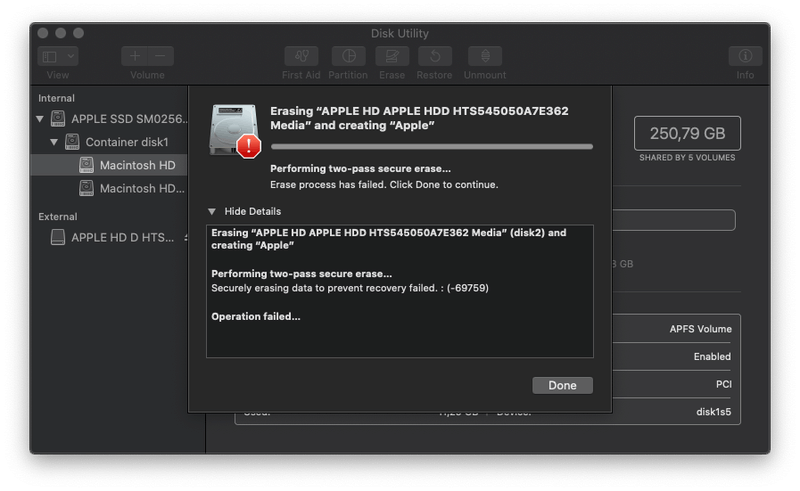
Task: Click the 'PCI' connection value
Action: [723, 384]
